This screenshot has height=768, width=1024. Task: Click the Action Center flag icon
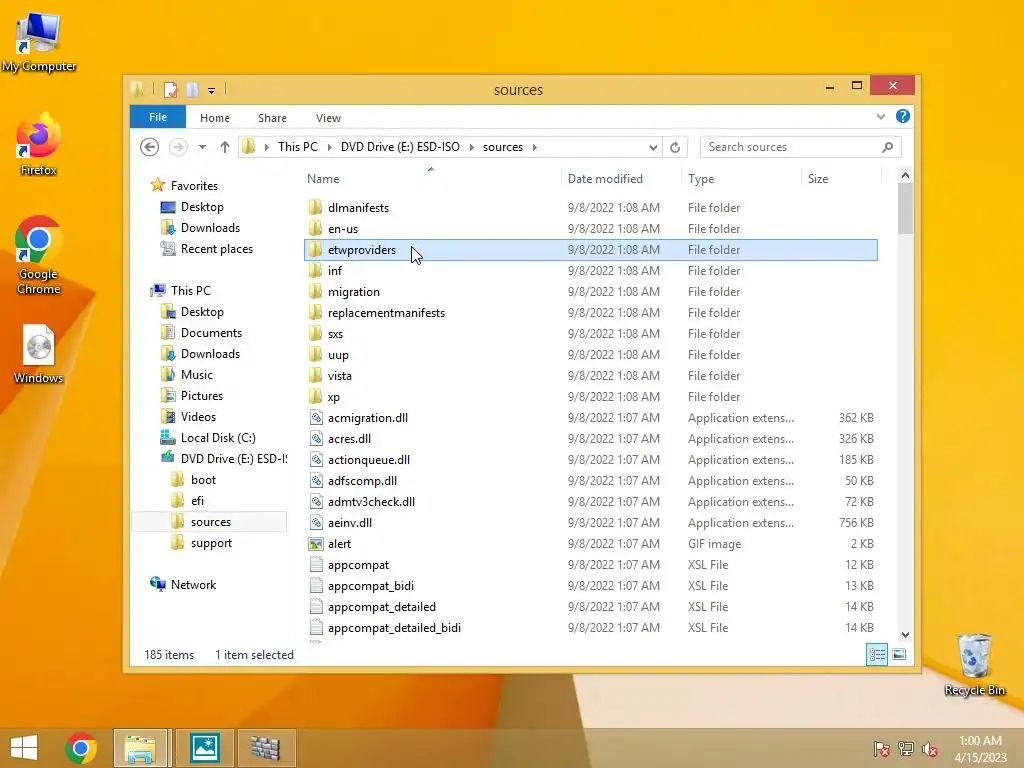881,748
